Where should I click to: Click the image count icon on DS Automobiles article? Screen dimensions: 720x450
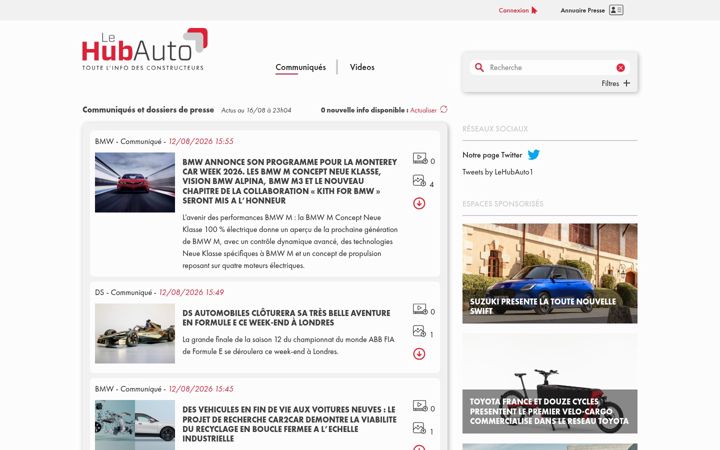pos(419,331)
